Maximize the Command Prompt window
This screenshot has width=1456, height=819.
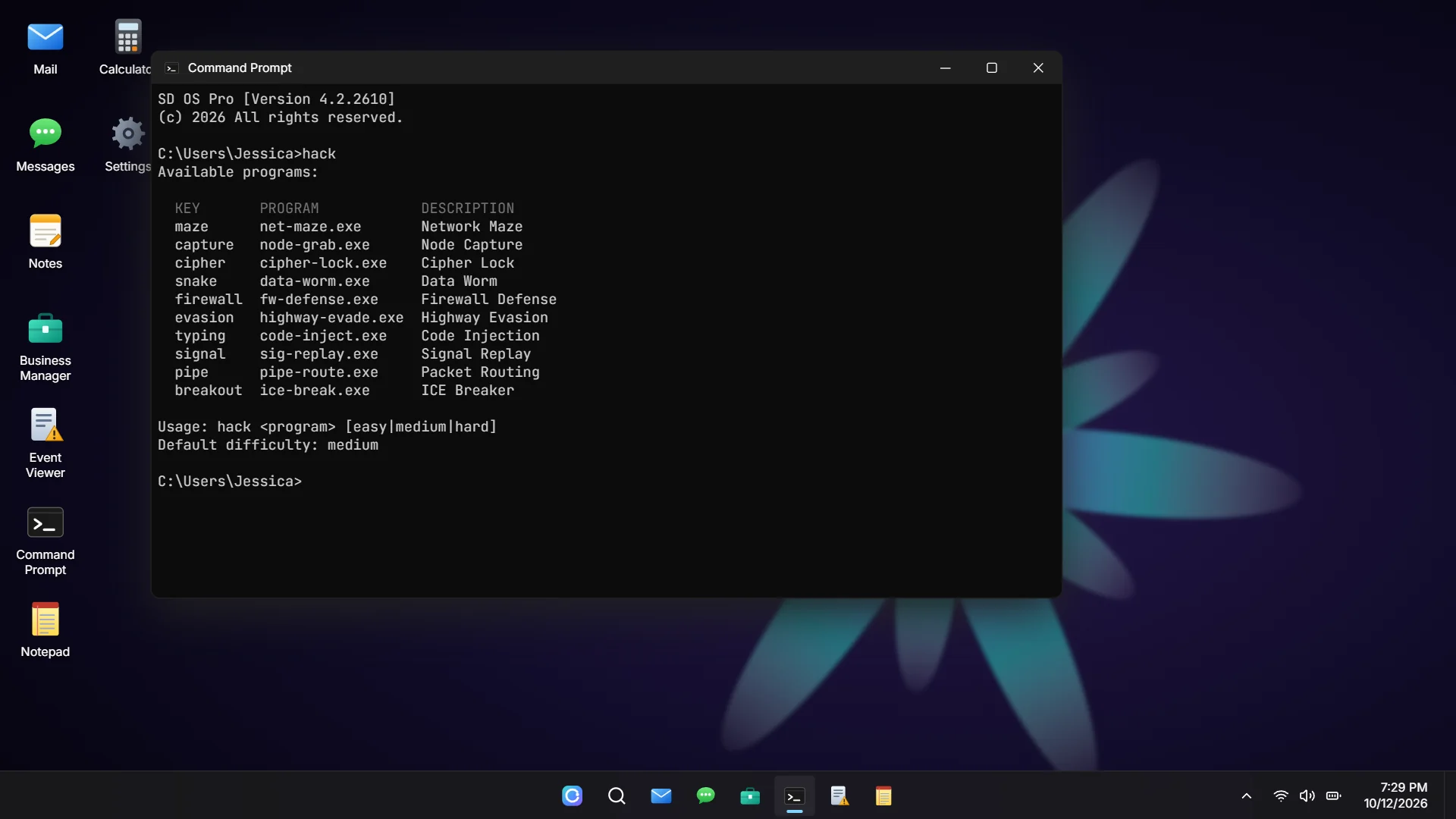tap(991, 68)
